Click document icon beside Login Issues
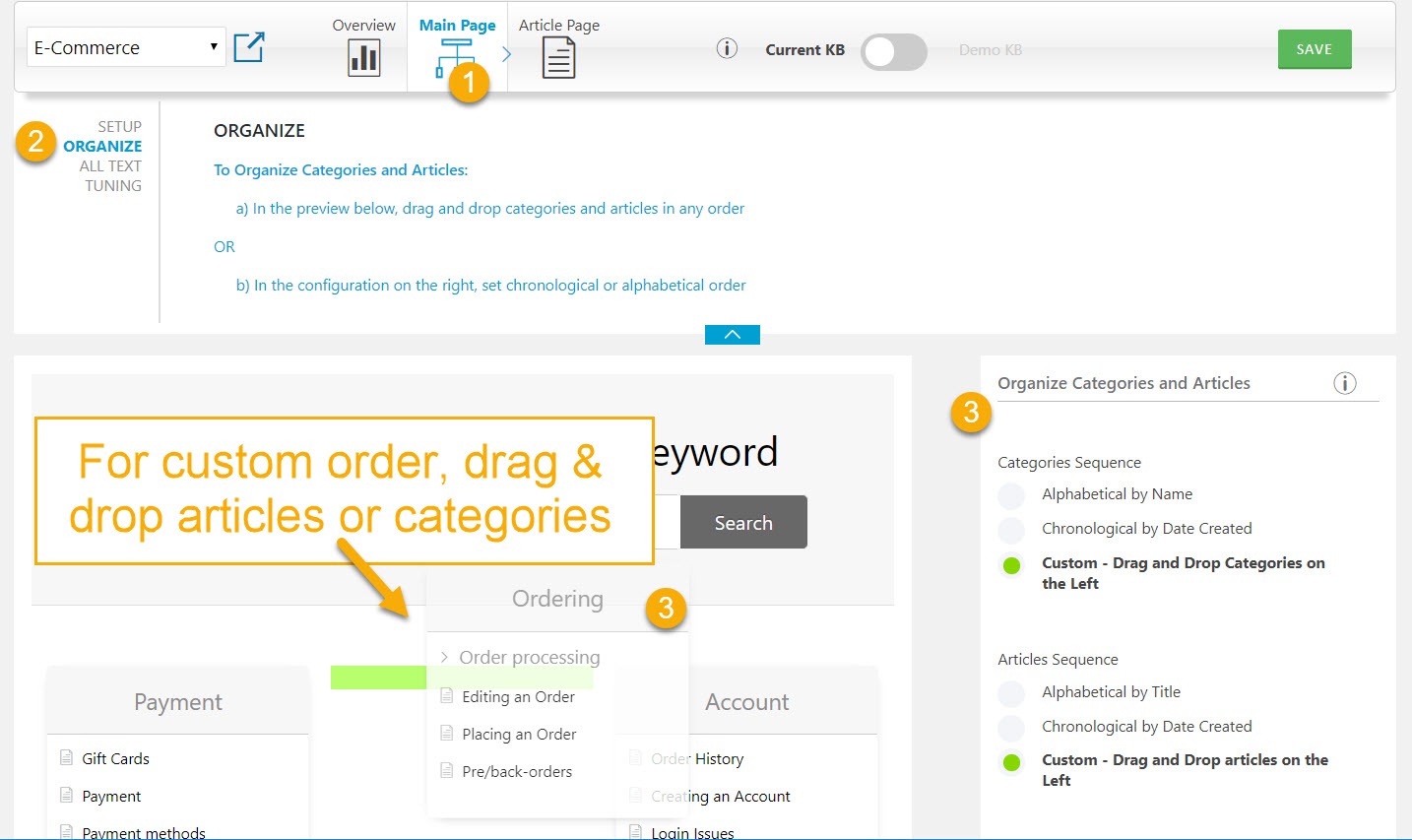 pos(635,832)
